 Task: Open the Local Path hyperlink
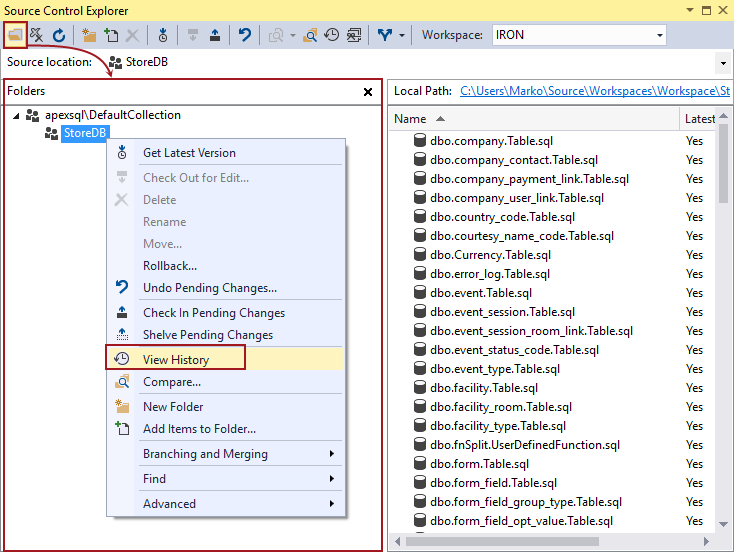[595, 91]
